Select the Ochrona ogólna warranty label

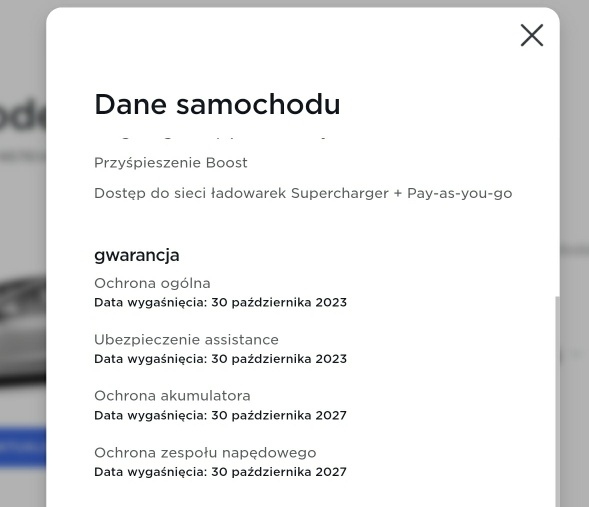pyautogui.click(x=152, y=283)
